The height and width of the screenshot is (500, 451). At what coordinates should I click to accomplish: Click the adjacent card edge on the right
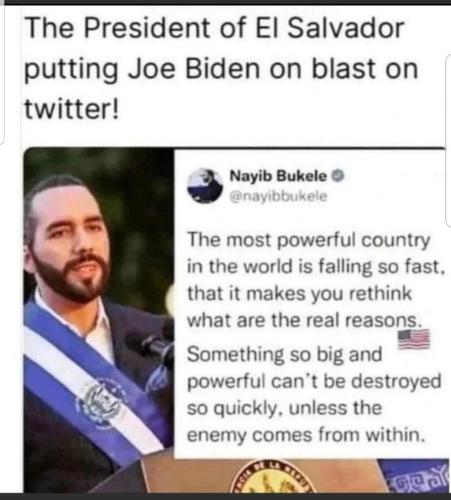(448, 140)
